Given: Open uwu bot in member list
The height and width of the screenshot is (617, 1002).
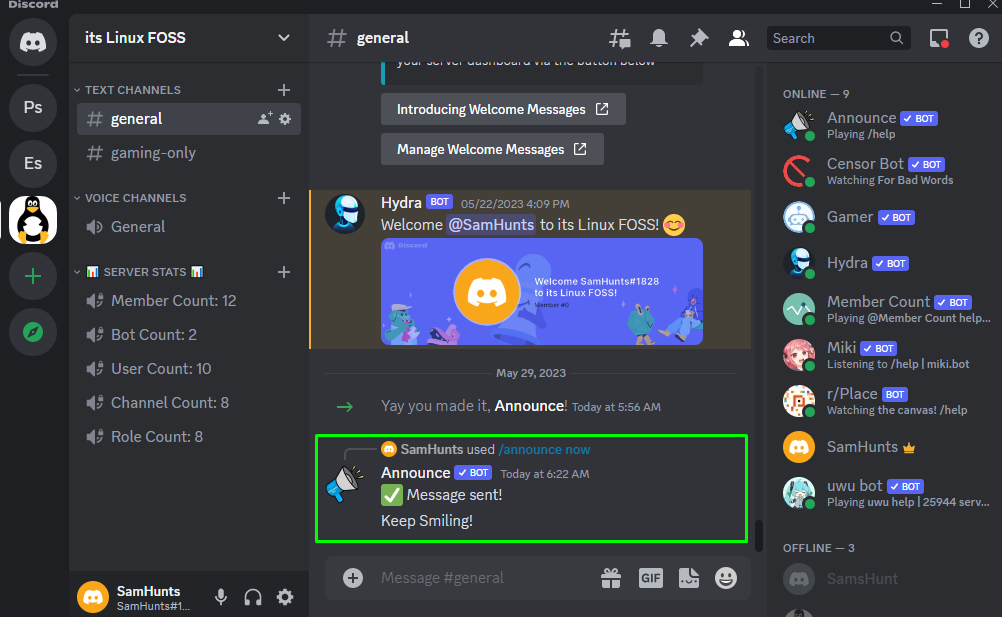Looking at the screenshot, I should (887, 493).
